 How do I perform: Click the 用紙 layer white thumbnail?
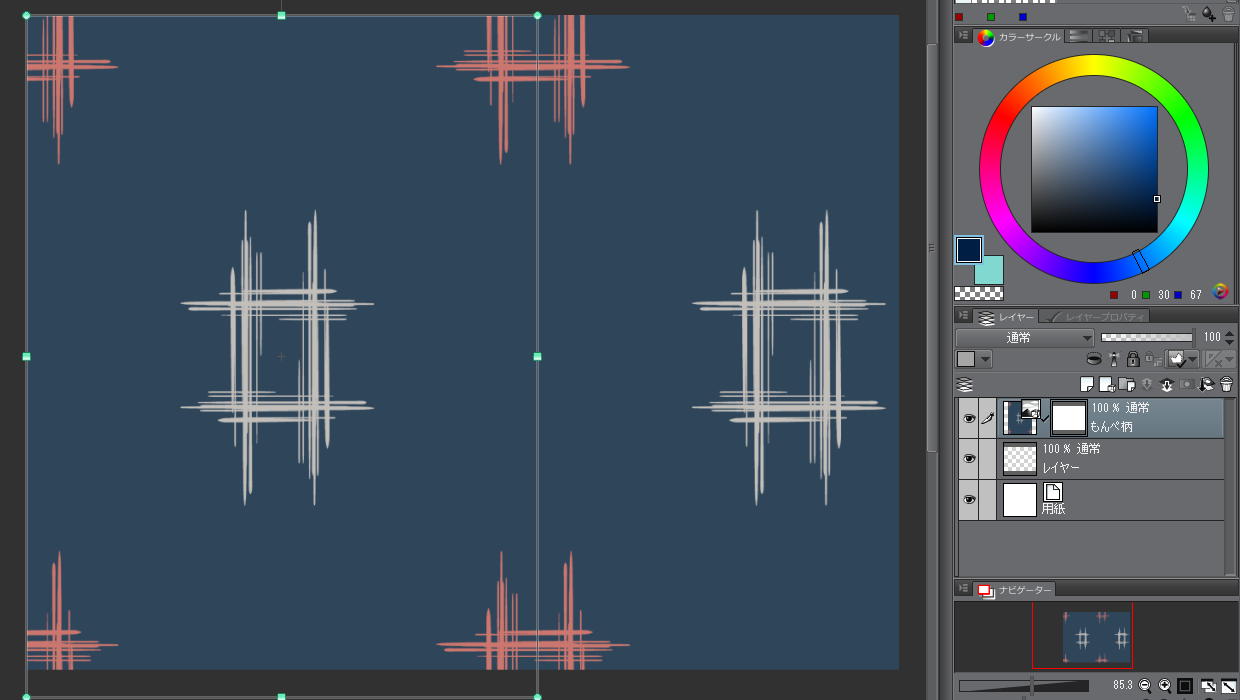pyautogui.click(x=1019, y=500)
